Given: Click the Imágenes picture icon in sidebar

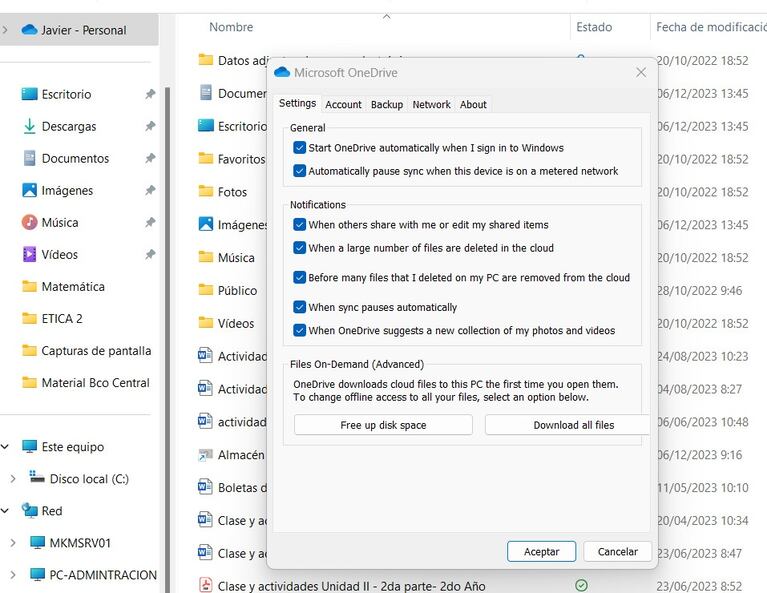Looking at the screenshot, I should pyautogui.click(x=29, y=190).
